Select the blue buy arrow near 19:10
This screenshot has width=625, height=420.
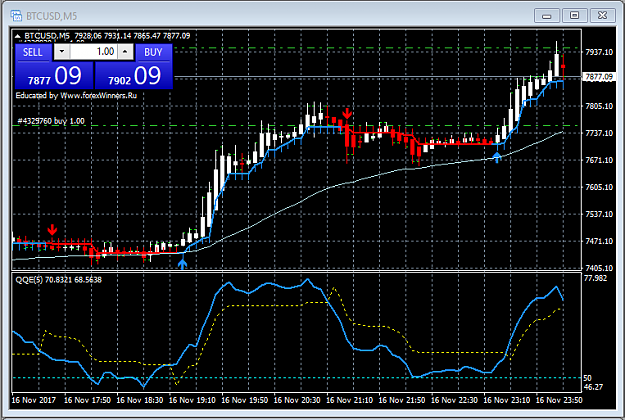coord(182,264)
